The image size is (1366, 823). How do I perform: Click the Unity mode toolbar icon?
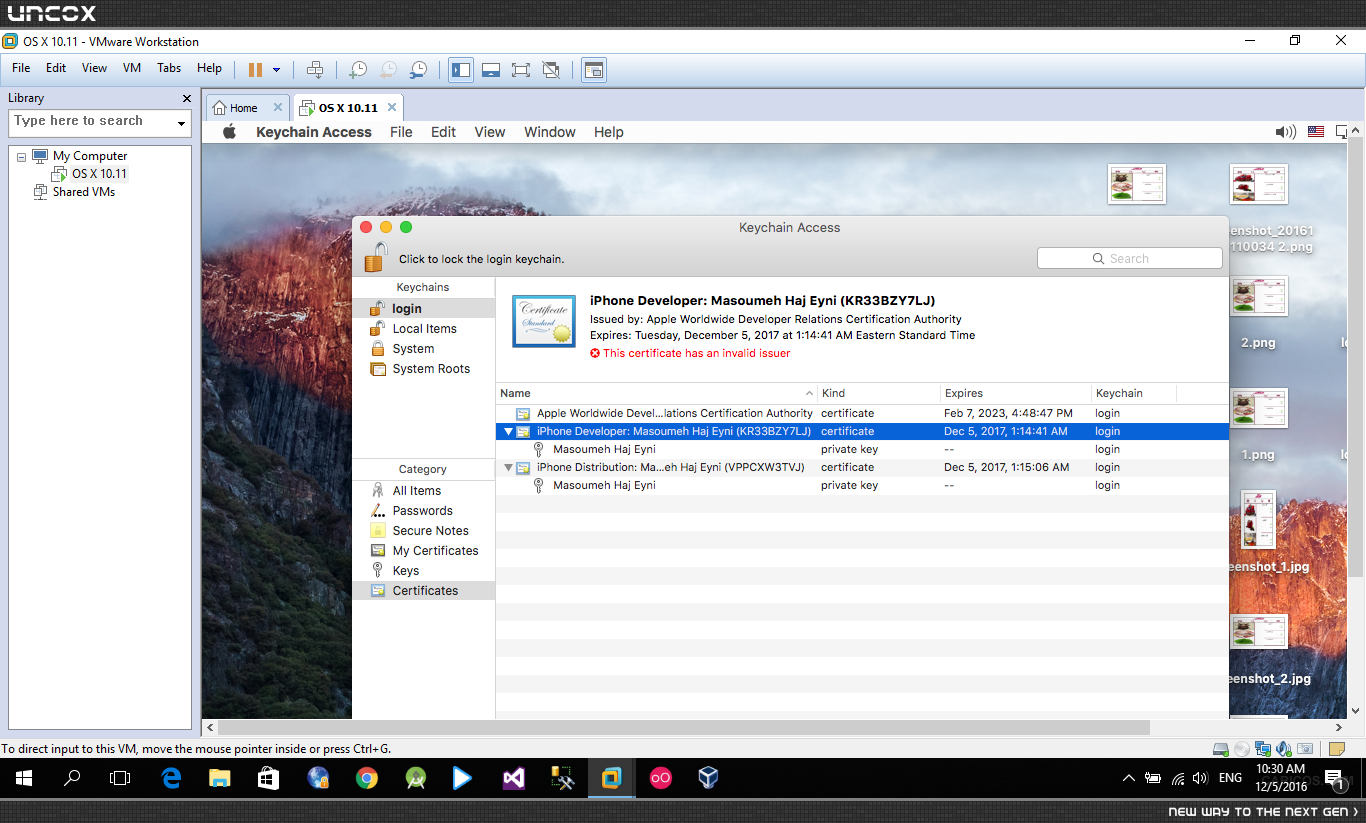pyautogui.click(x=551, y=69)
